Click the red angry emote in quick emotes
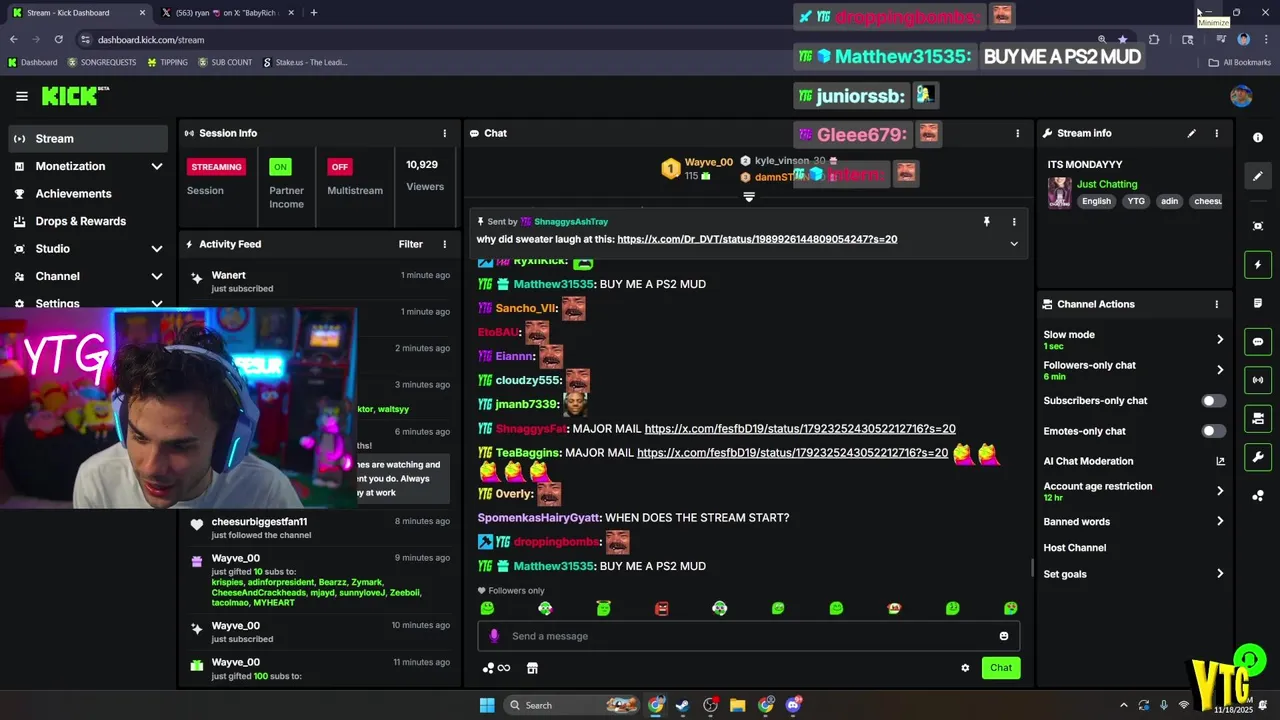 pos(661,608)
